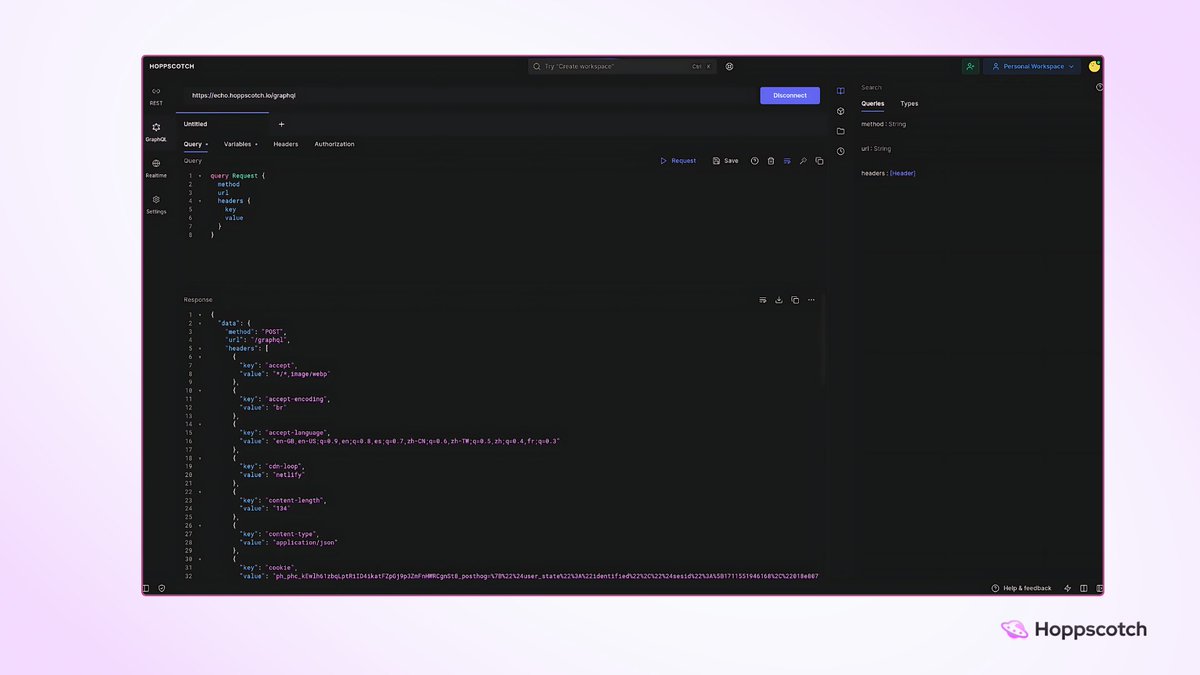Collapse query line 1 fold arrow
Screen dimensions: 1200x675
pos(199,176)
